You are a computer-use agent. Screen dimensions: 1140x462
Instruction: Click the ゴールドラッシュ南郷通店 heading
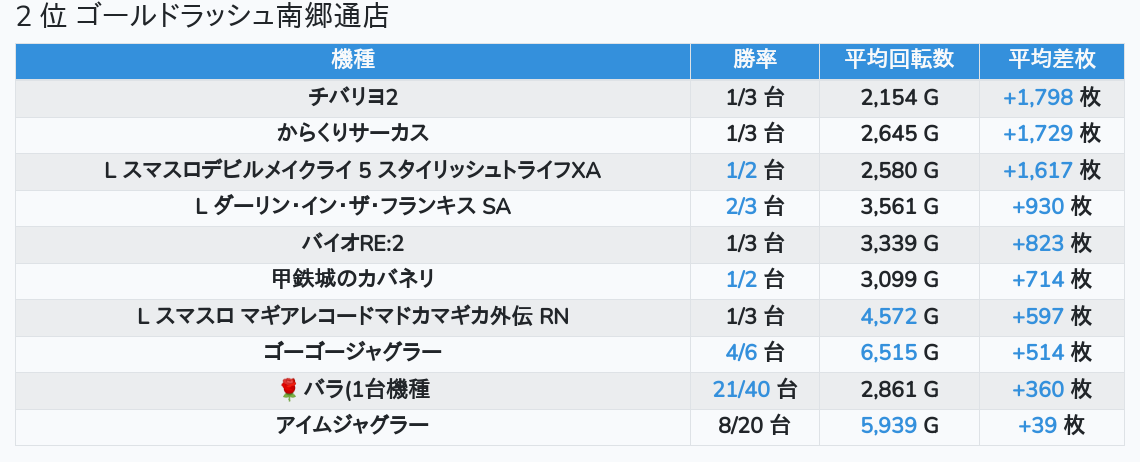203,17
